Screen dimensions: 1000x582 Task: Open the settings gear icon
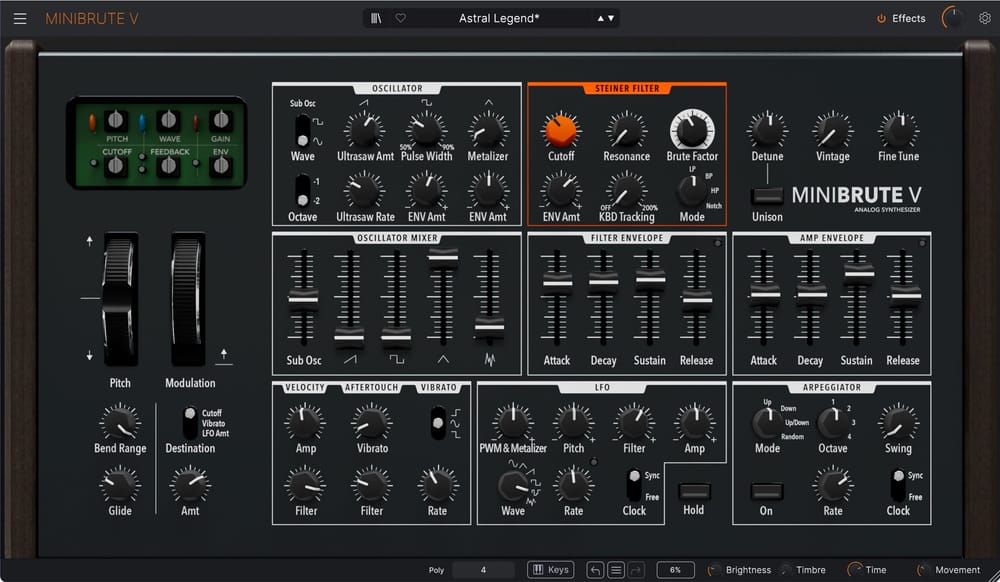pyautogui.click(x=985, y=18)
